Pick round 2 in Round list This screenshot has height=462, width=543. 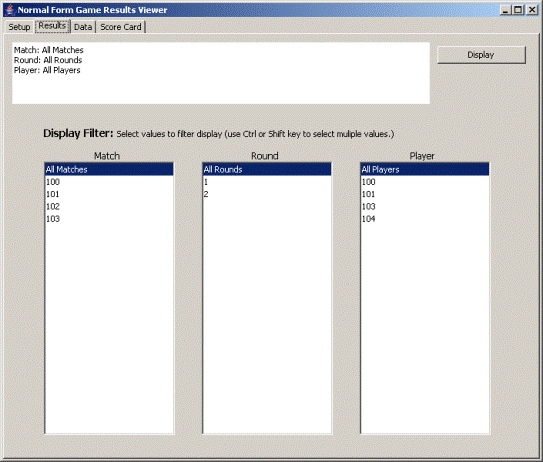click(x=267, y=194)
